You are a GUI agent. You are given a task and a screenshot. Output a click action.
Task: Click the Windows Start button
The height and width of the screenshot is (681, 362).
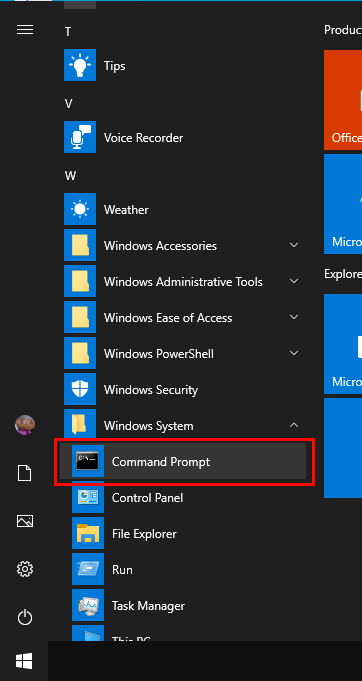[x=24, y=661]
